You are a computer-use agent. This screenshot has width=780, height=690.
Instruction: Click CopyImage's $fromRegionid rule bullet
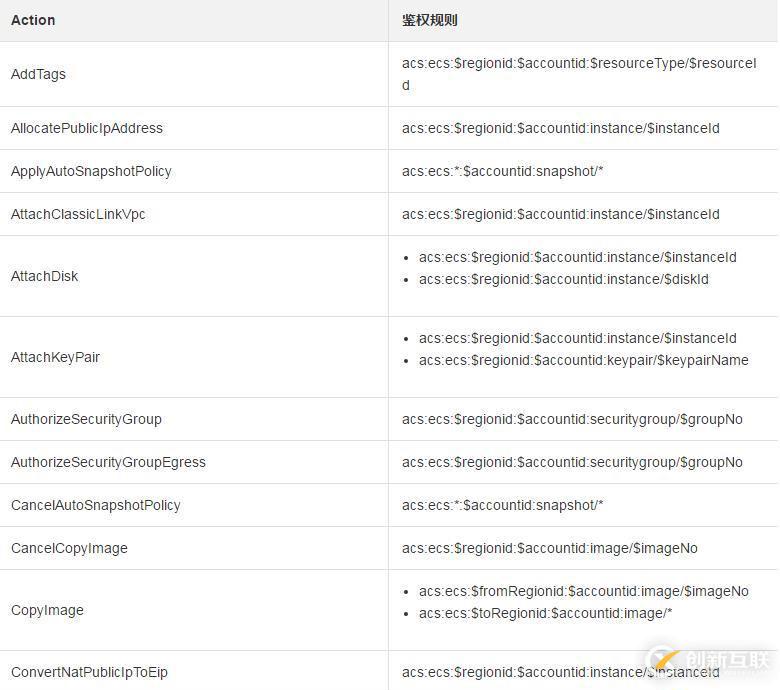tap(584, 591)
